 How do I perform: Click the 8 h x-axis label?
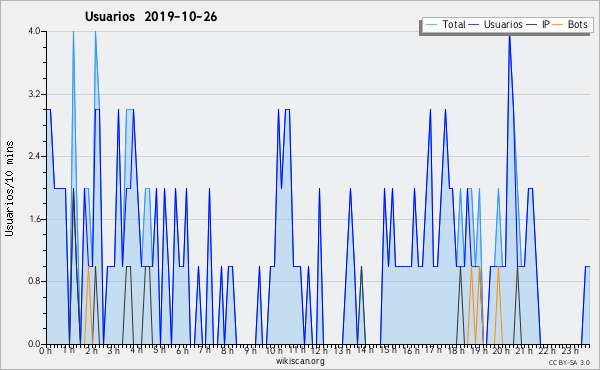(x=227, y=351)
